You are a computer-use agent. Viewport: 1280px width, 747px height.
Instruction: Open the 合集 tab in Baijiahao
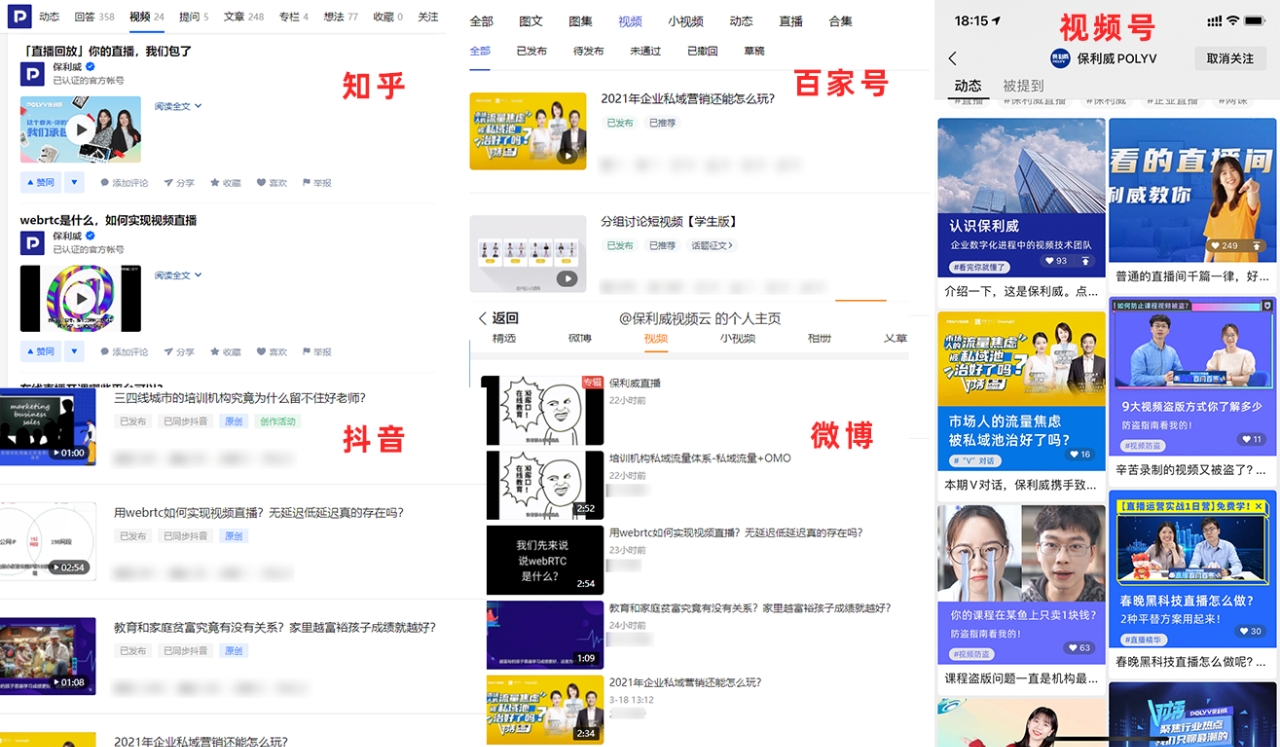pos(841,22)
